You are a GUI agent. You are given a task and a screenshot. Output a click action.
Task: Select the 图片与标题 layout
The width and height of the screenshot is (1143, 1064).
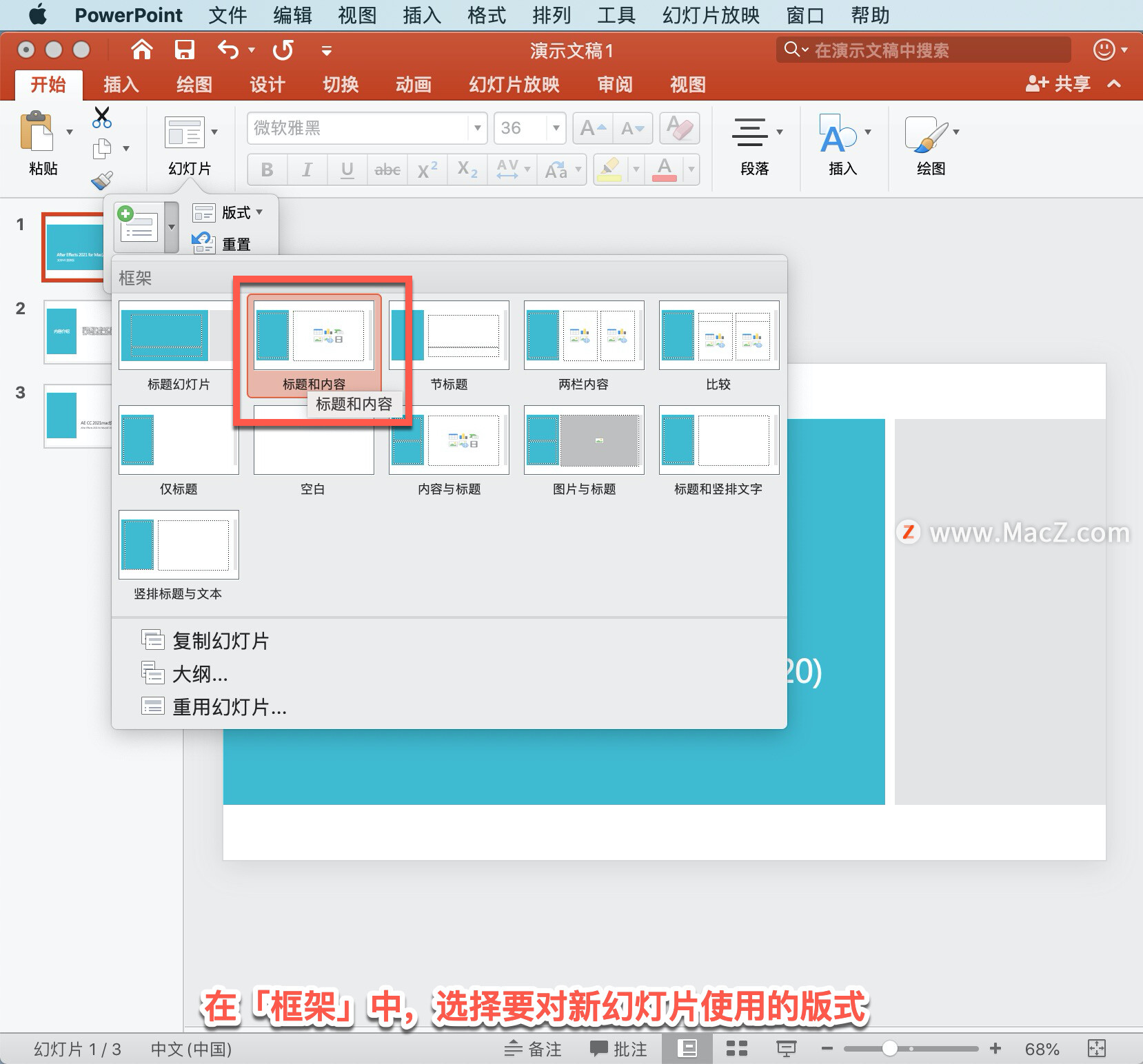584,441
